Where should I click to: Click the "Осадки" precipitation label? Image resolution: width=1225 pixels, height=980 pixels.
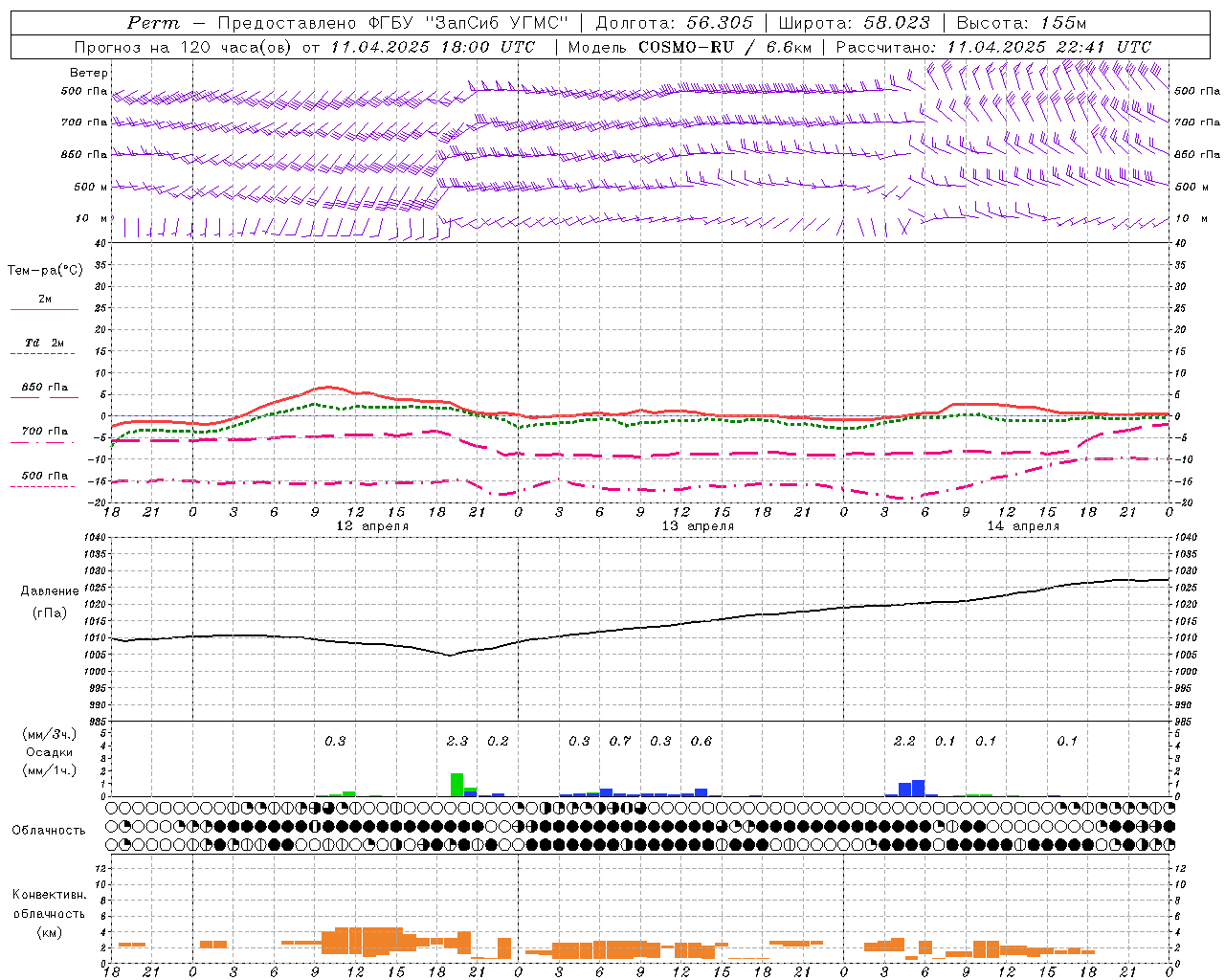pyautogui.click(x=50, y=752)
